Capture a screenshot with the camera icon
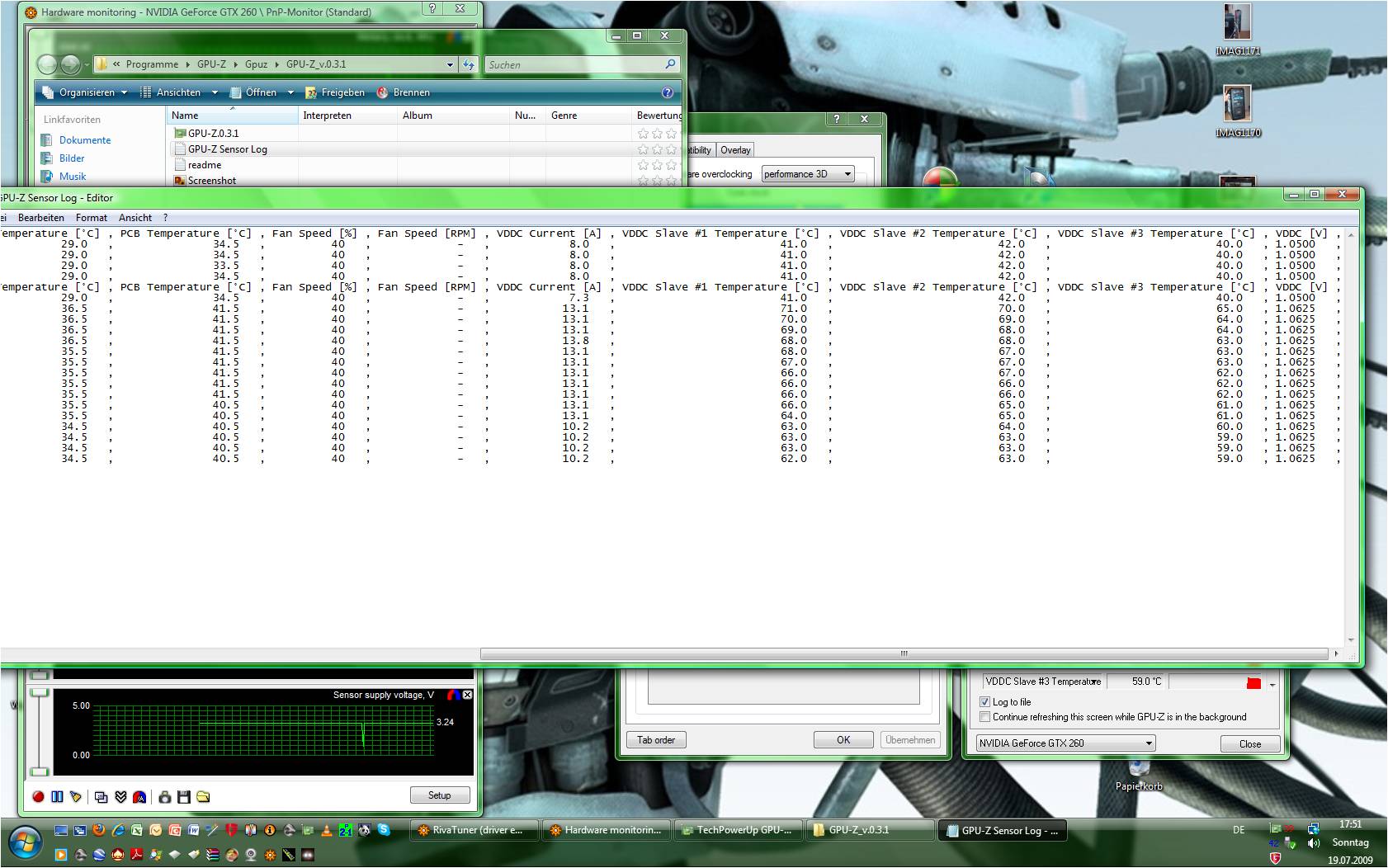Screen dimensions: 1388x868 [165, 796]
